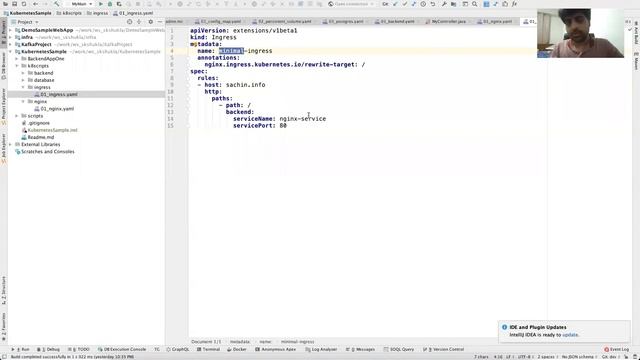Click the VCS update project arrow icon
This screenshot has height=360, width=640.
point(395,4)
